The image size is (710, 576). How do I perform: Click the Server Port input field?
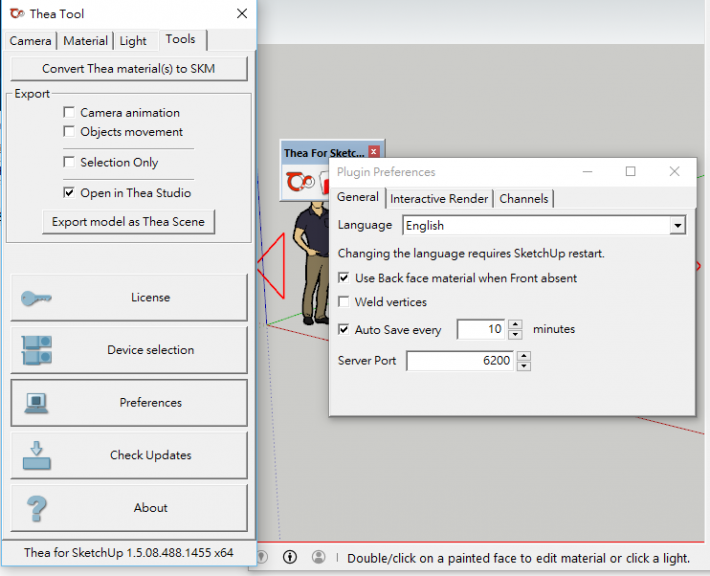pyautogui.click(x=460, y=360)
